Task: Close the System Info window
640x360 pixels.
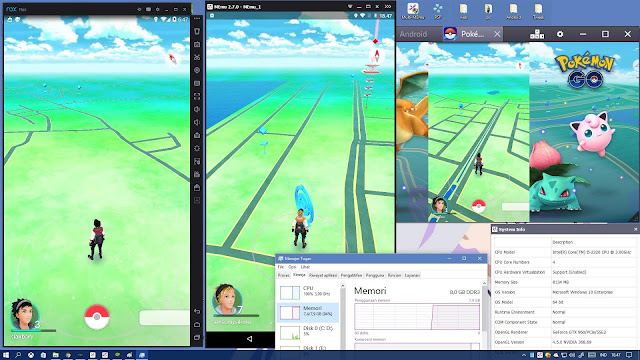Action: click(636, 229)
